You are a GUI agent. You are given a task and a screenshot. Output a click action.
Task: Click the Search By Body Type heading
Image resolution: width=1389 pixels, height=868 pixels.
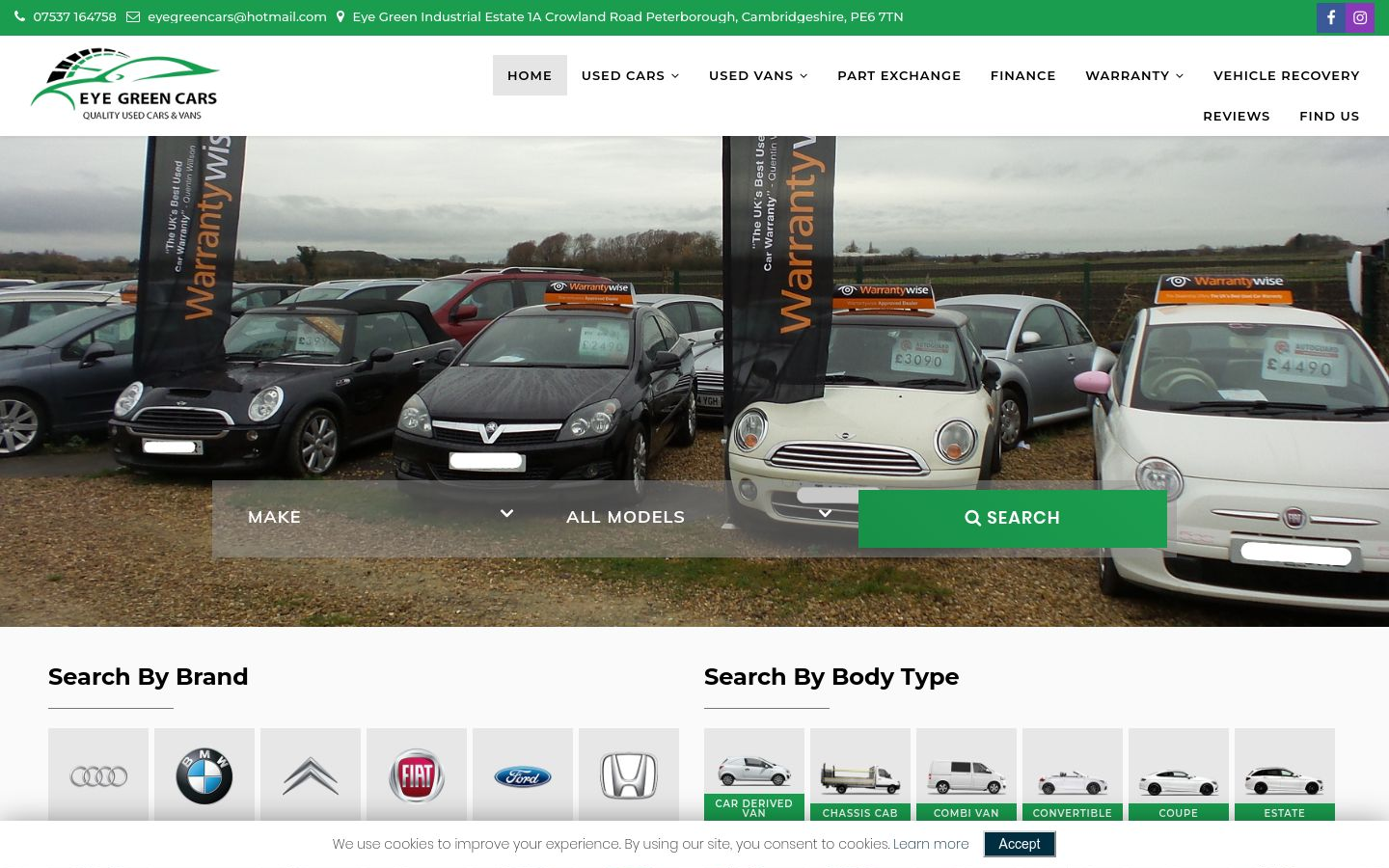click(831, 677)
